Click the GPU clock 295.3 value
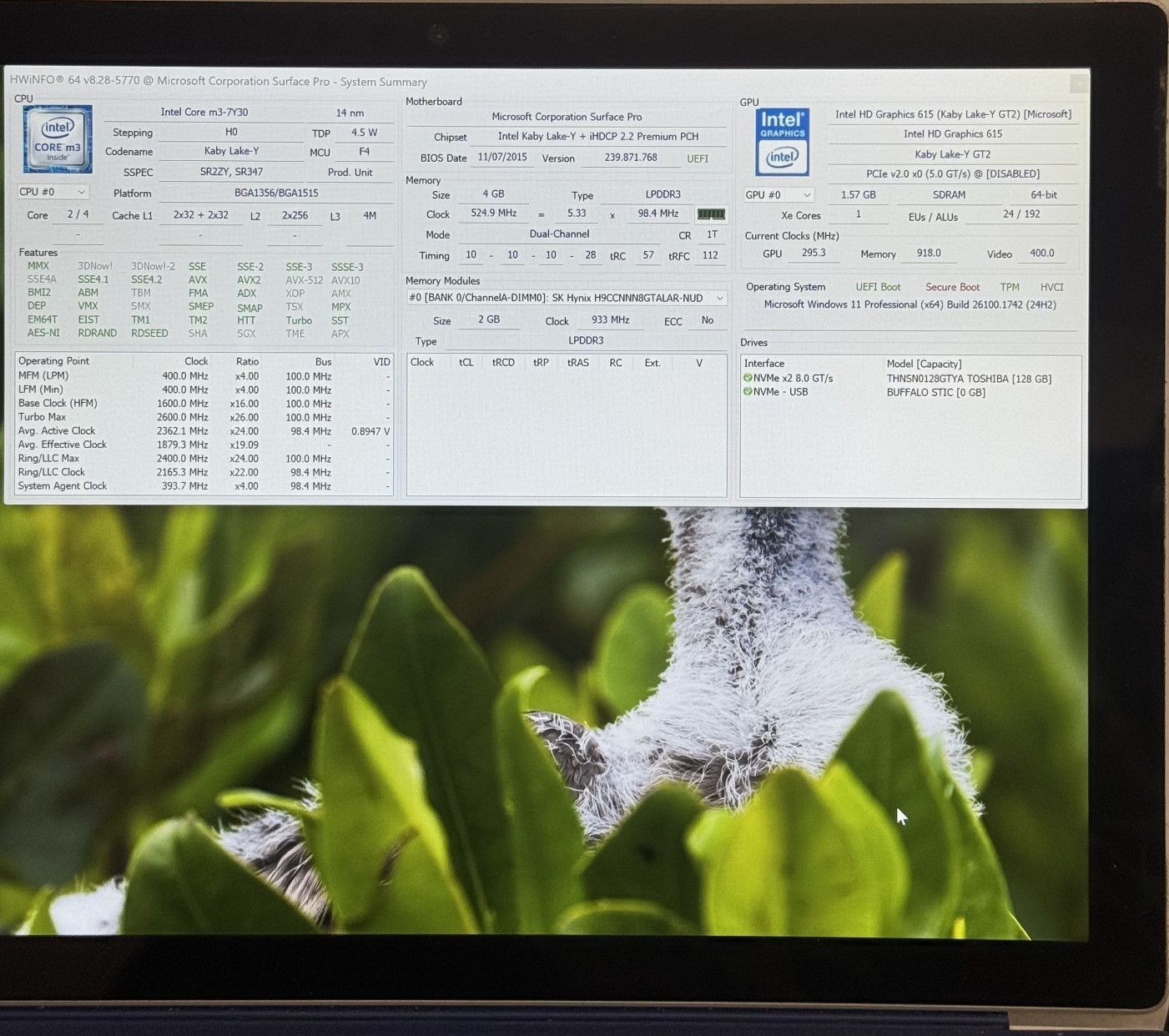The width and height of the screenshot is (1169, 1036). [x=813, y=254]
